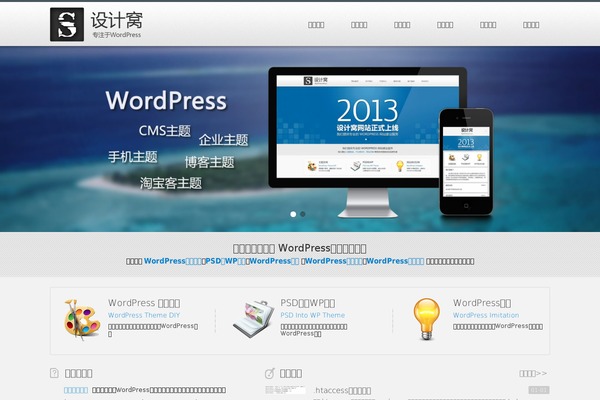The height and width of the screenshot is (400, 600).
Task: Click the target icon beside the news heading
Action: pos(270,373)
